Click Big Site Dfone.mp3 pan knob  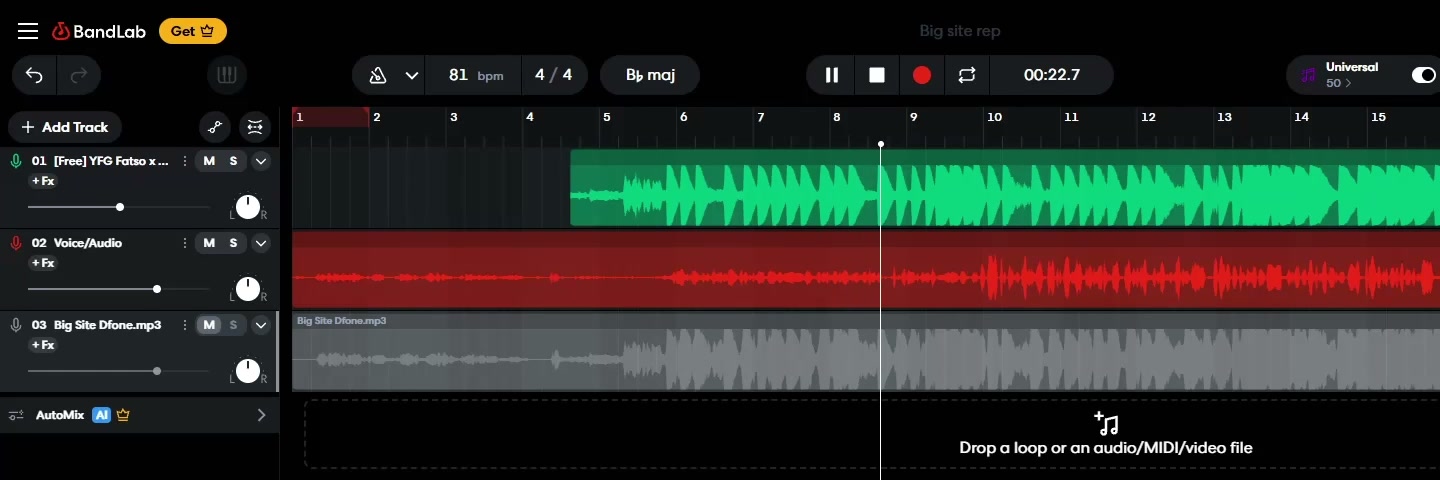(248, 371)
